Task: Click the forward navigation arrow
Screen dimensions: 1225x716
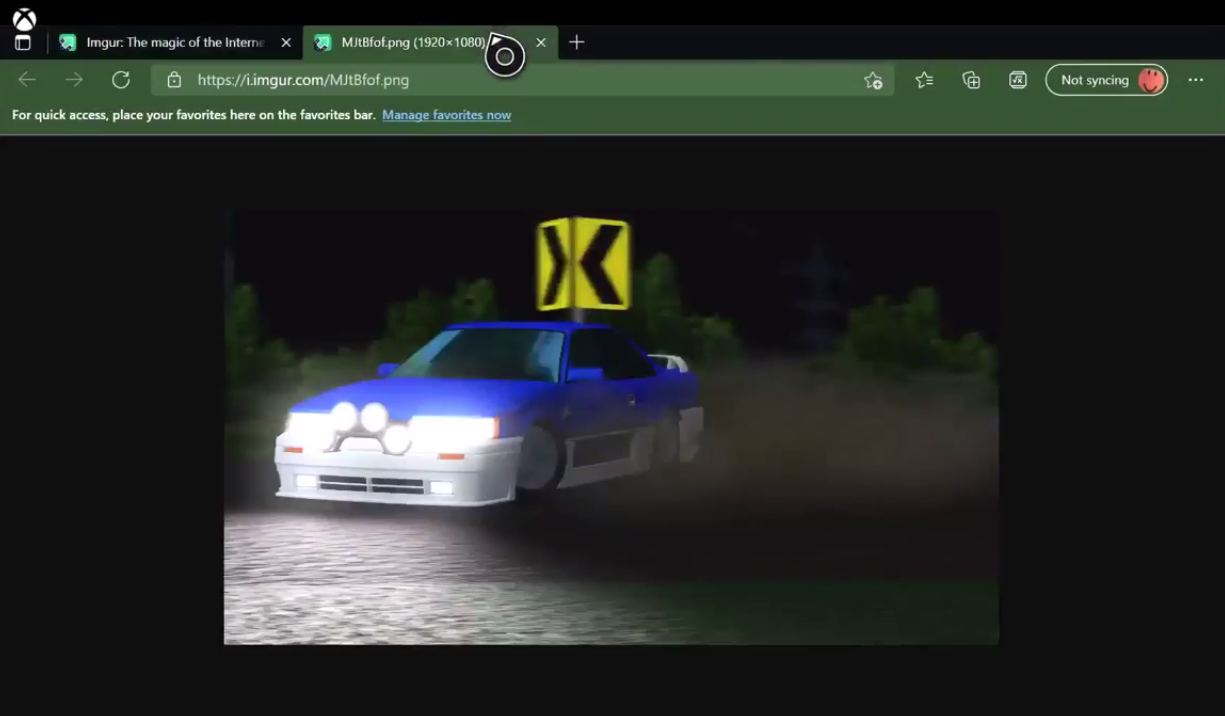Action: click(x=74, y=80)
